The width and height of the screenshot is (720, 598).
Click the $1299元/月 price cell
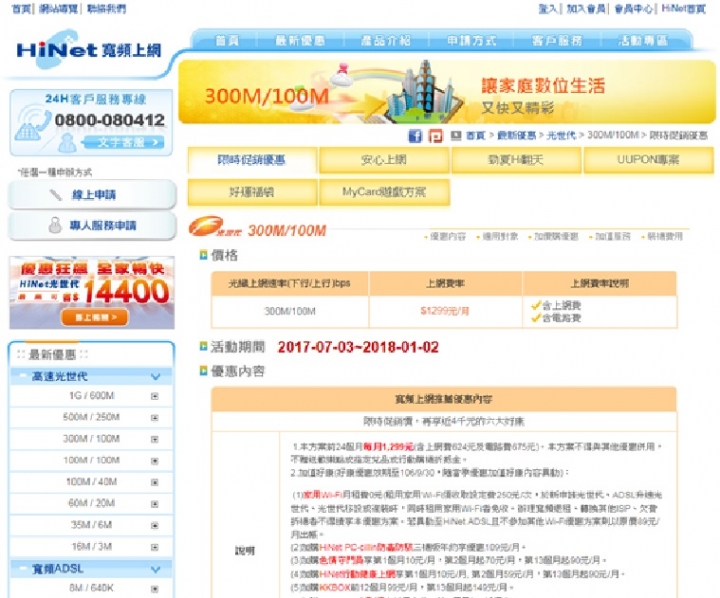(x=445, y=311)
